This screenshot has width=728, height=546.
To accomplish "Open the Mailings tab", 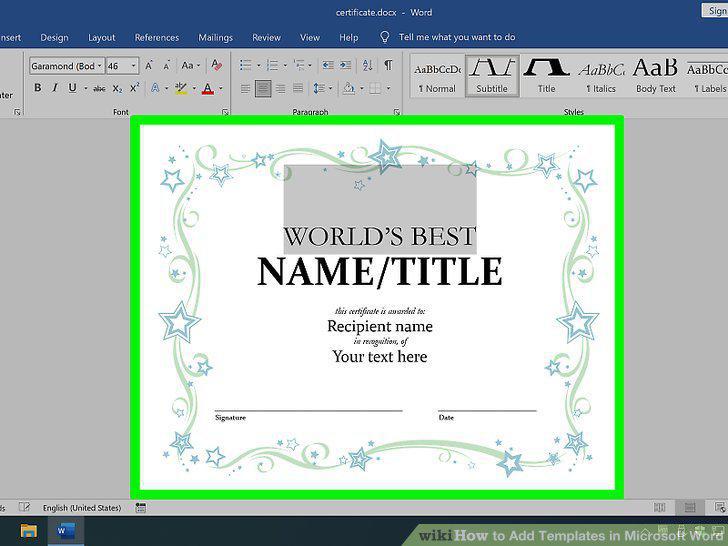I will (x=215, y=37).
